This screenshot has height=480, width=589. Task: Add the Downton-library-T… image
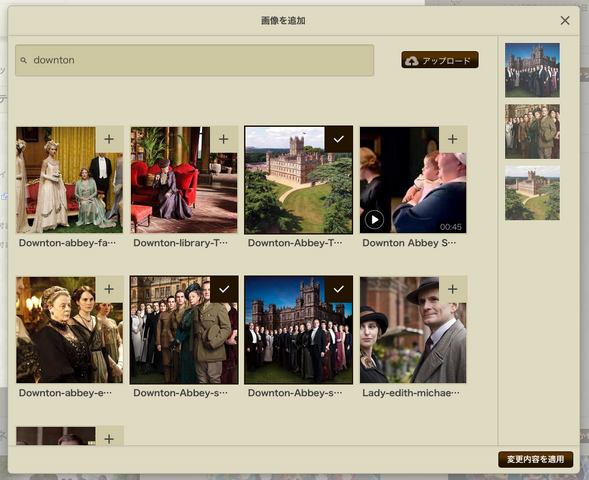(224, 139)
